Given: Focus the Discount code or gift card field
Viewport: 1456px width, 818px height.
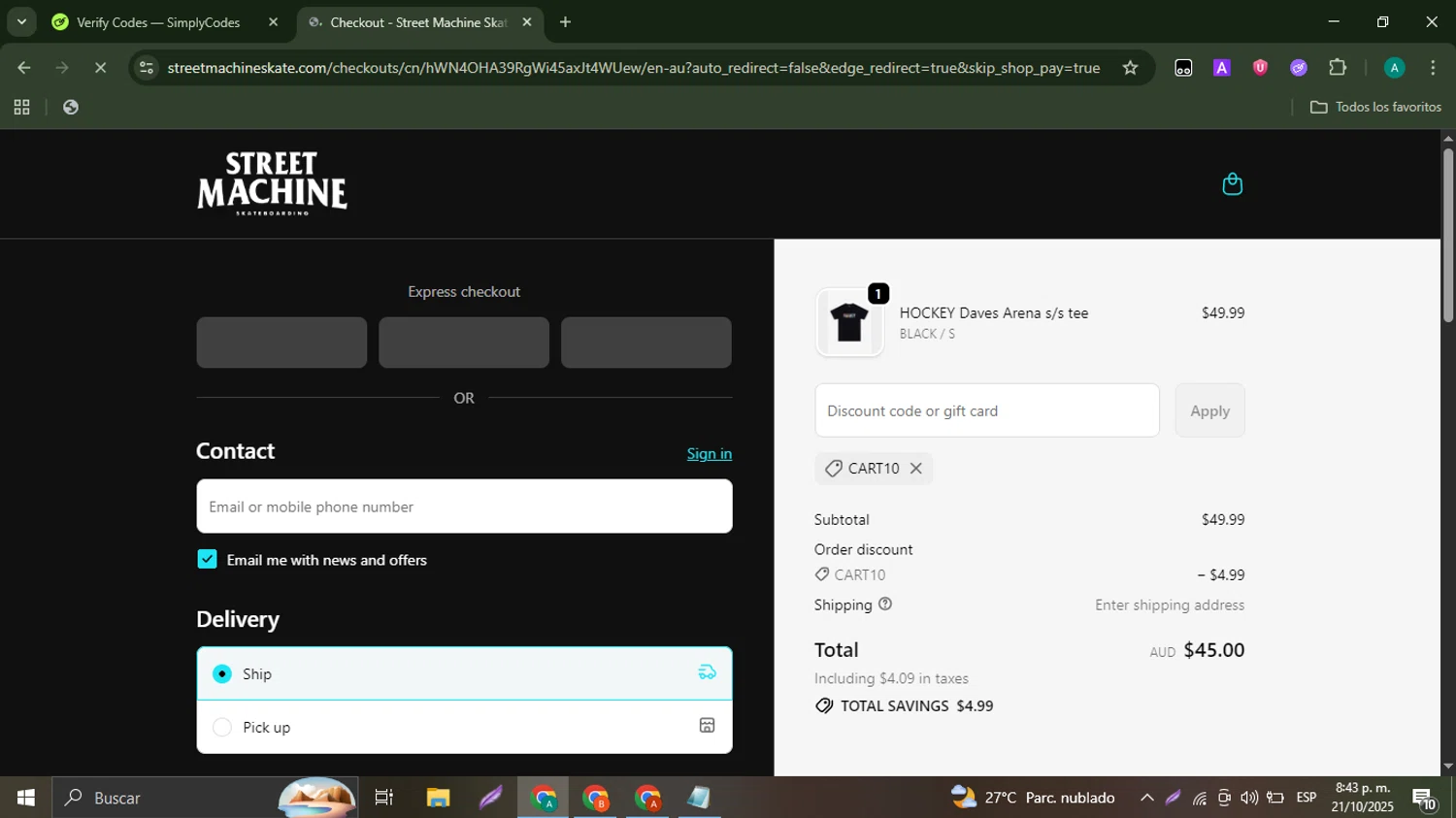Looking at the screenshot, I should click(x=986, y=410).
